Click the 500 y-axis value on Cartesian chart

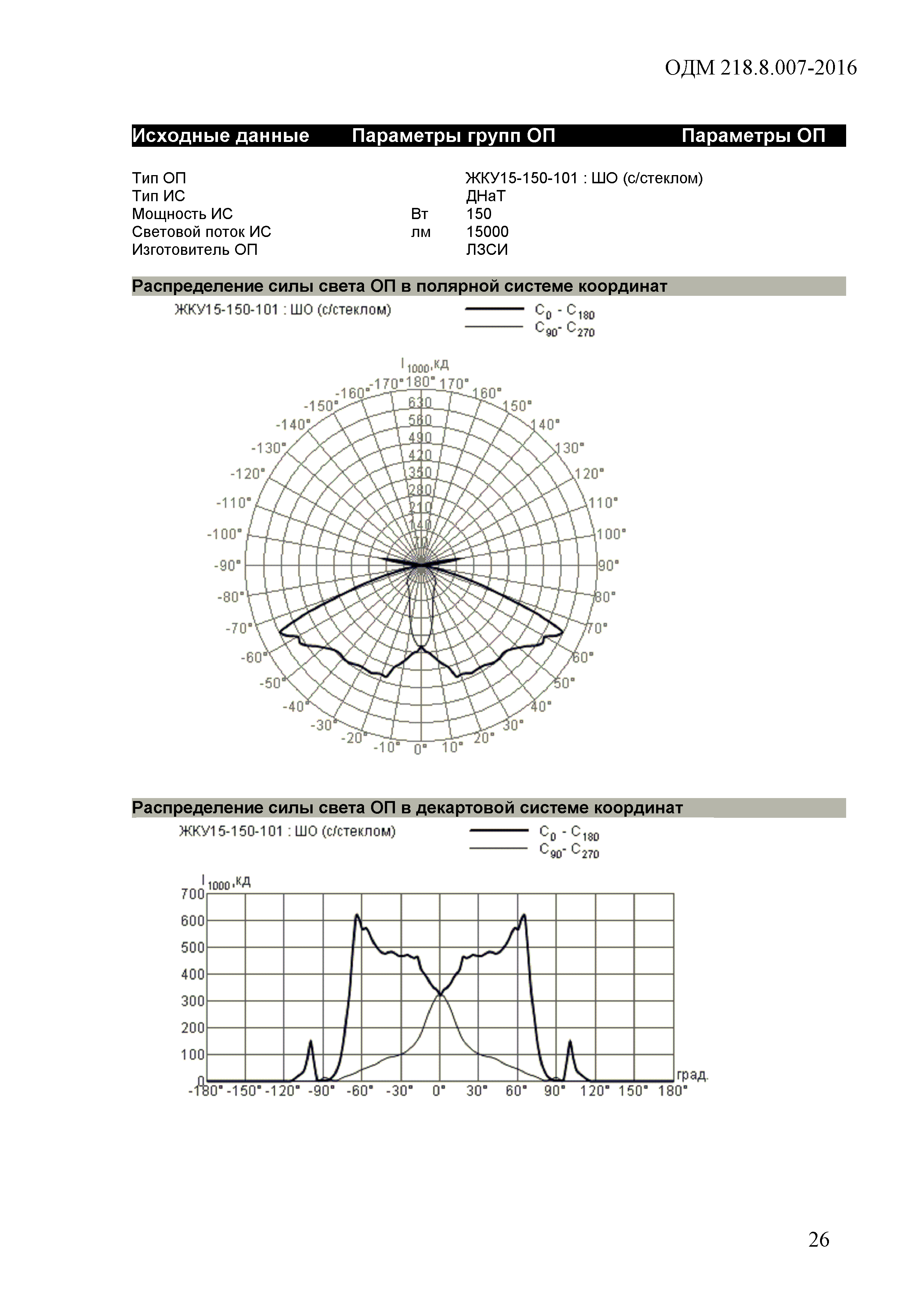tap(192, 948)
